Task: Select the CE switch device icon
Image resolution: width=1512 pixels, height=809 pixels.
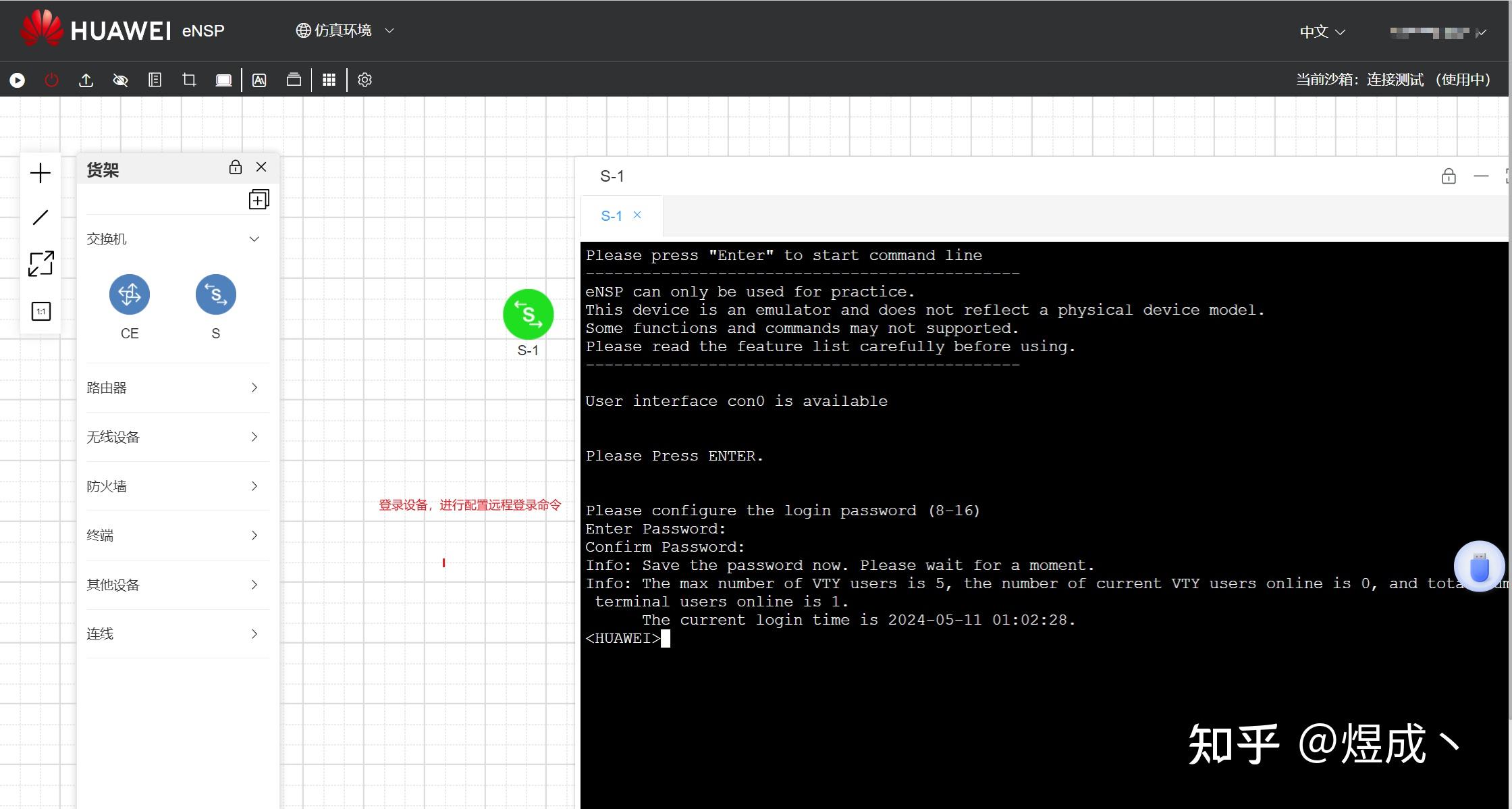Action: coord(130,294)
